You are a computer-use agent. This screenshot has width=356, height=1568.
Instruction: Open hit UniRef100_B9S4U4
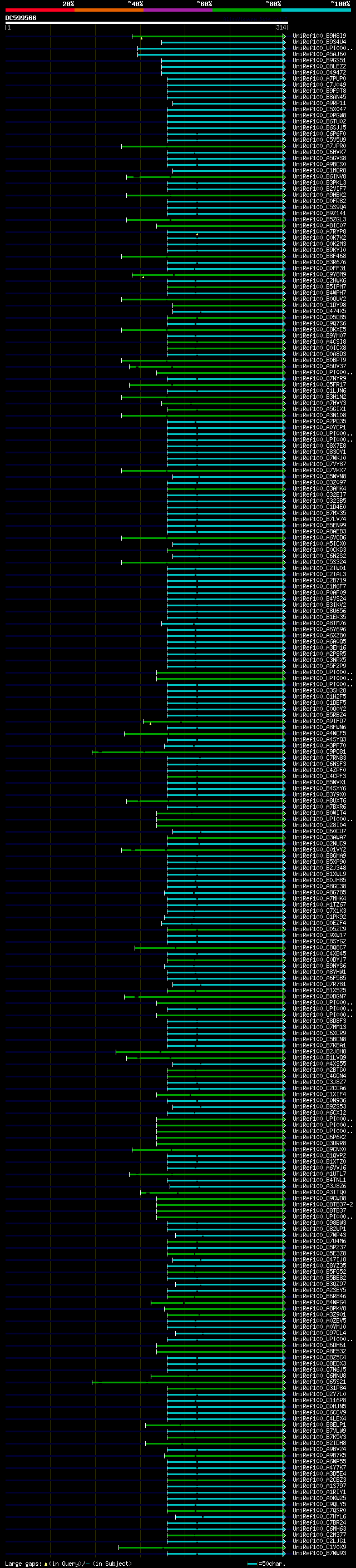[319, 42]
